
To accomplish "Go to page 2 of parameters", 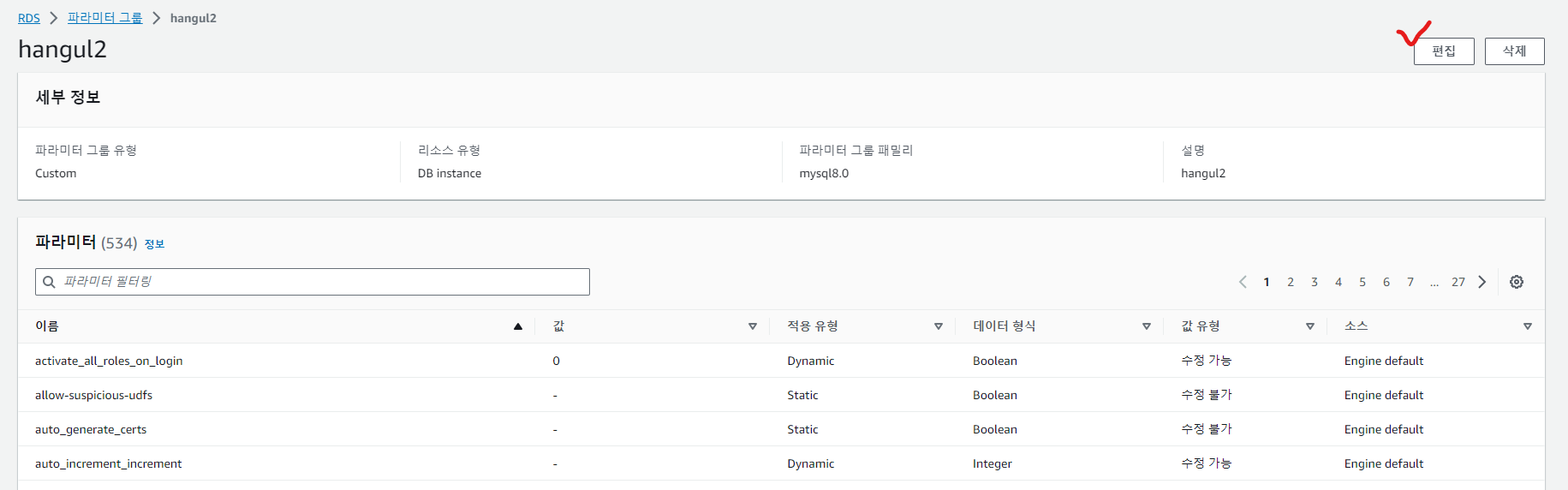I will click(1291, 282).
